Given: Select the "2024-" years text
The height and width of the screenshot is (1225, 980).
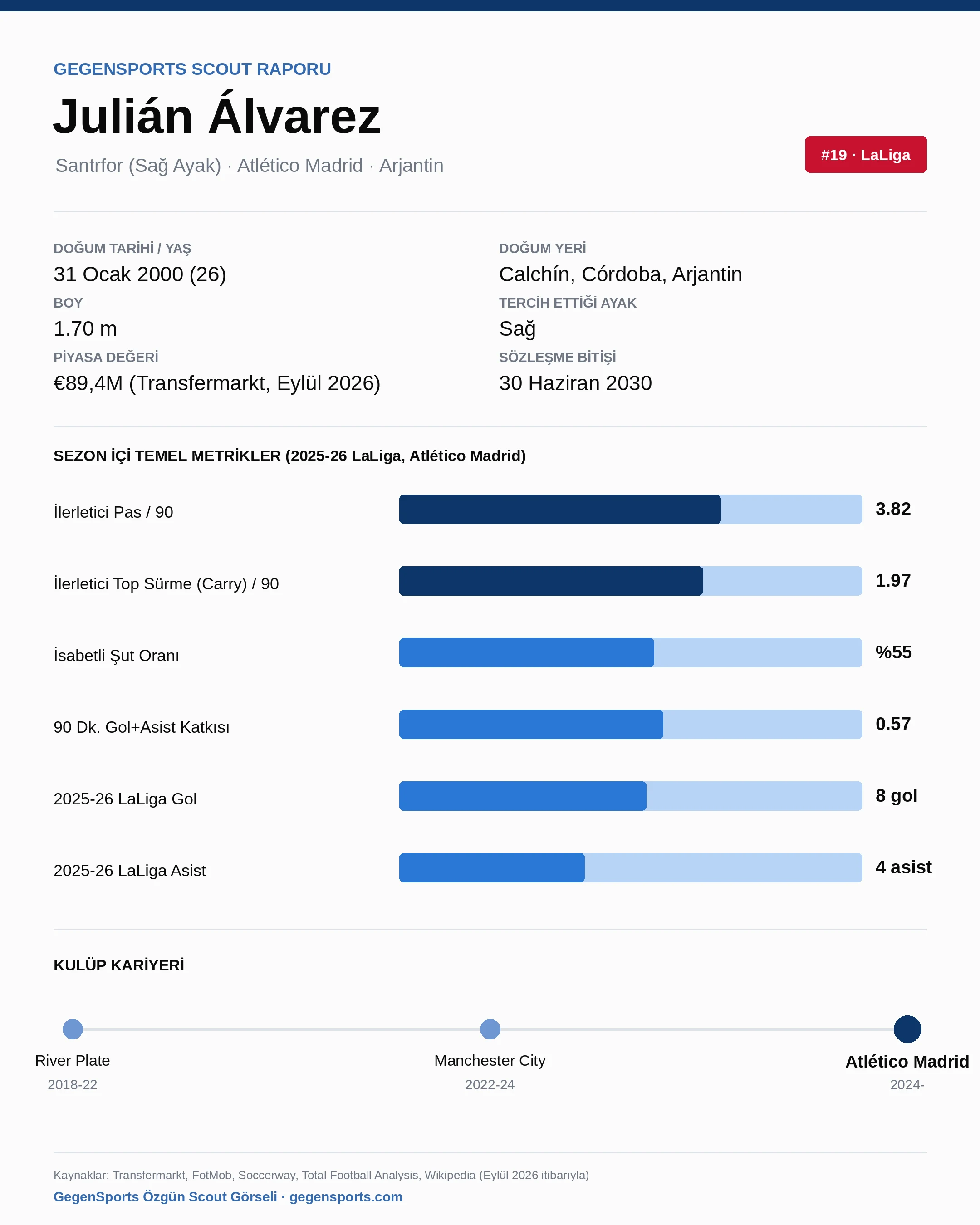Looking at the screenshot, I should (x=907, y=1085).
